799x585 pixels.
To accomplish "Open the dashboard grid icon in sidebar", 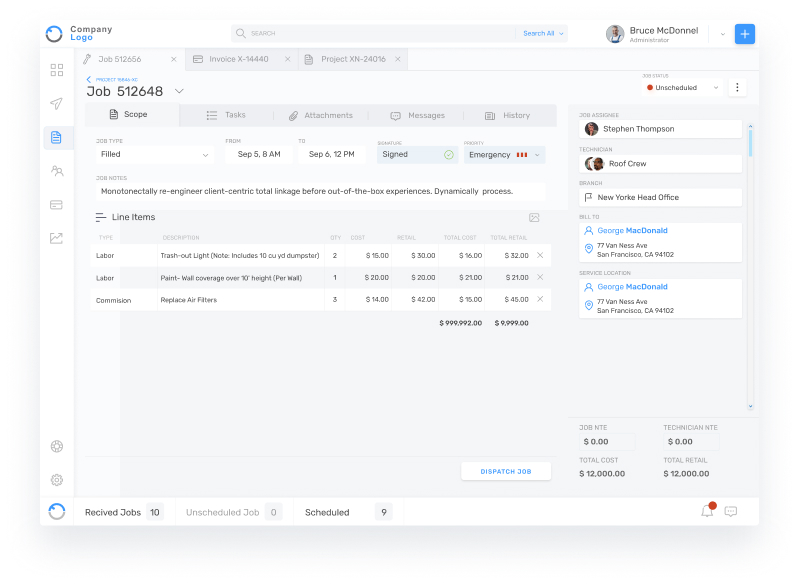I will [57, 70].
